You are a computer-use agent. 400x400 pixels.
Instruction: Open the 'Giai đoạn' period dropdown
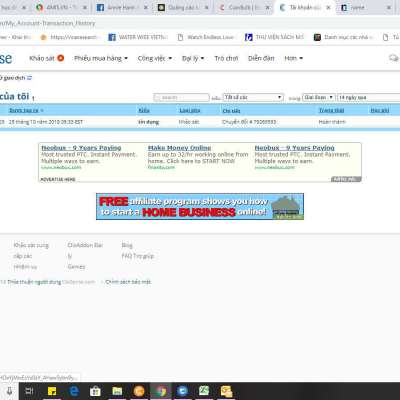(x=318, y=97)
